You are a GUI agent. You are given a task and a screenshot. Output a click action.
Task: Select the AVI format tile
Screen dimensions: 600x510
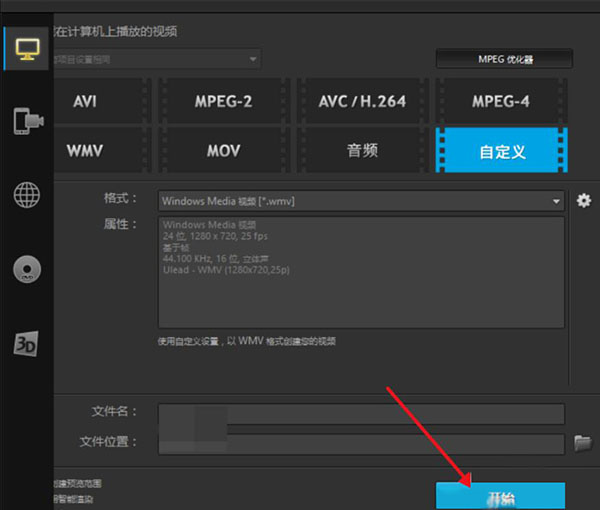101,101
